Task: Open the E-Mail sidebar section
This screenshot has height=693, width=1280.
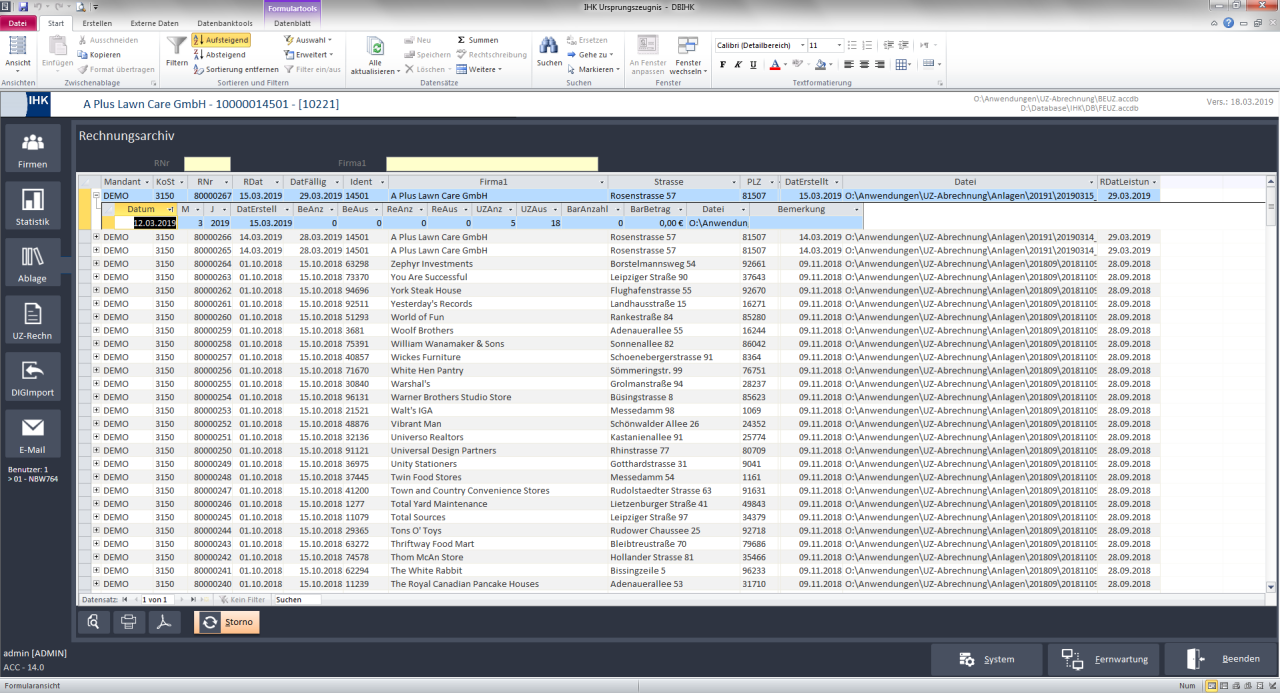Action: tap(33, 435)
